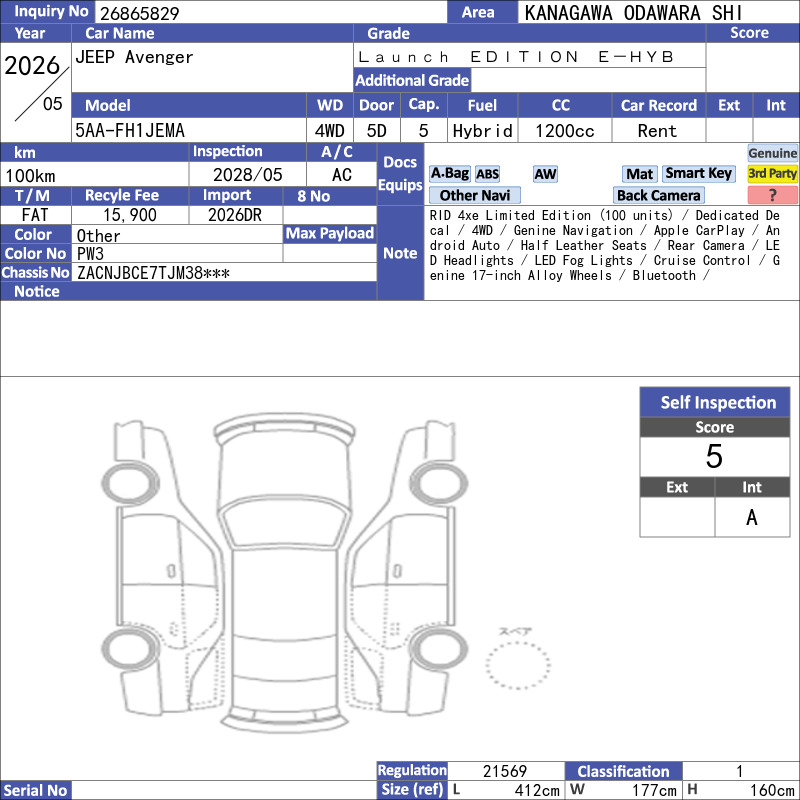Viewport: 800px width, 800px height.
Task: Click the Note header cell
Action: 400,253
